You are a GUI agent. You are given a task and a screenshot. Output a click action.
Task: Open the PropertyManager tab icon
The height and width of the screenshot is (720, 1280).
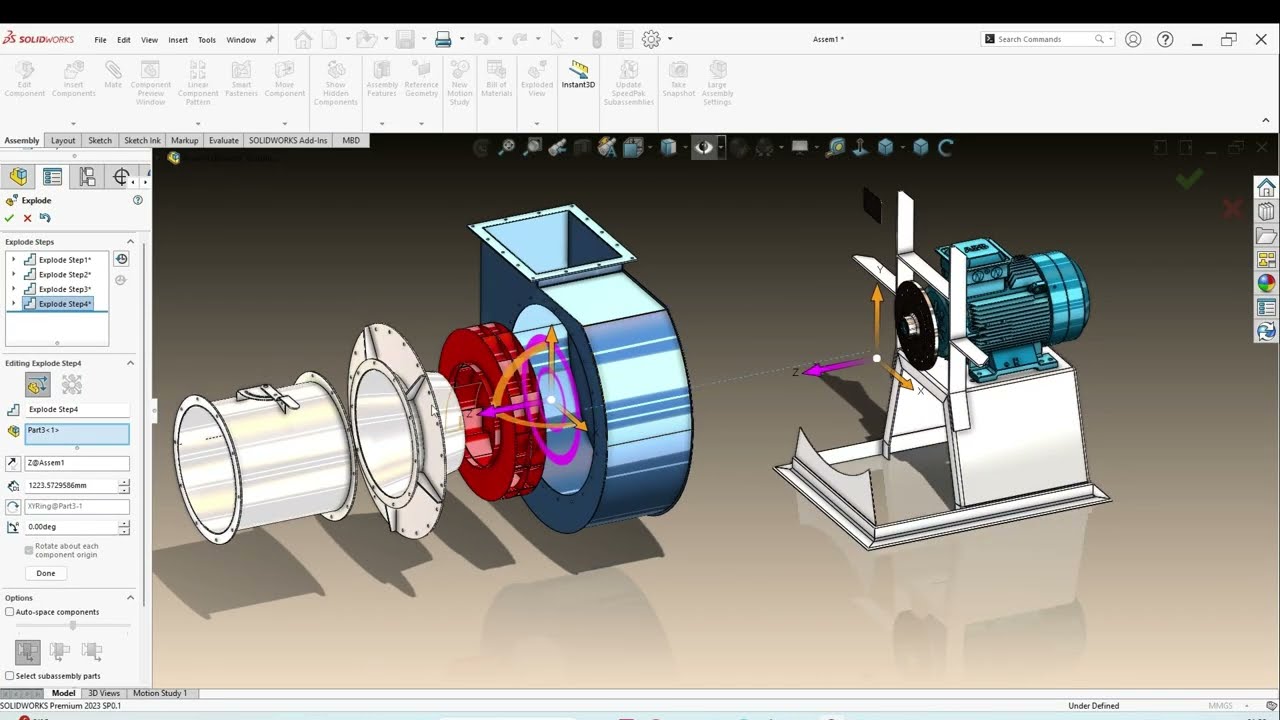coord(53,177)
